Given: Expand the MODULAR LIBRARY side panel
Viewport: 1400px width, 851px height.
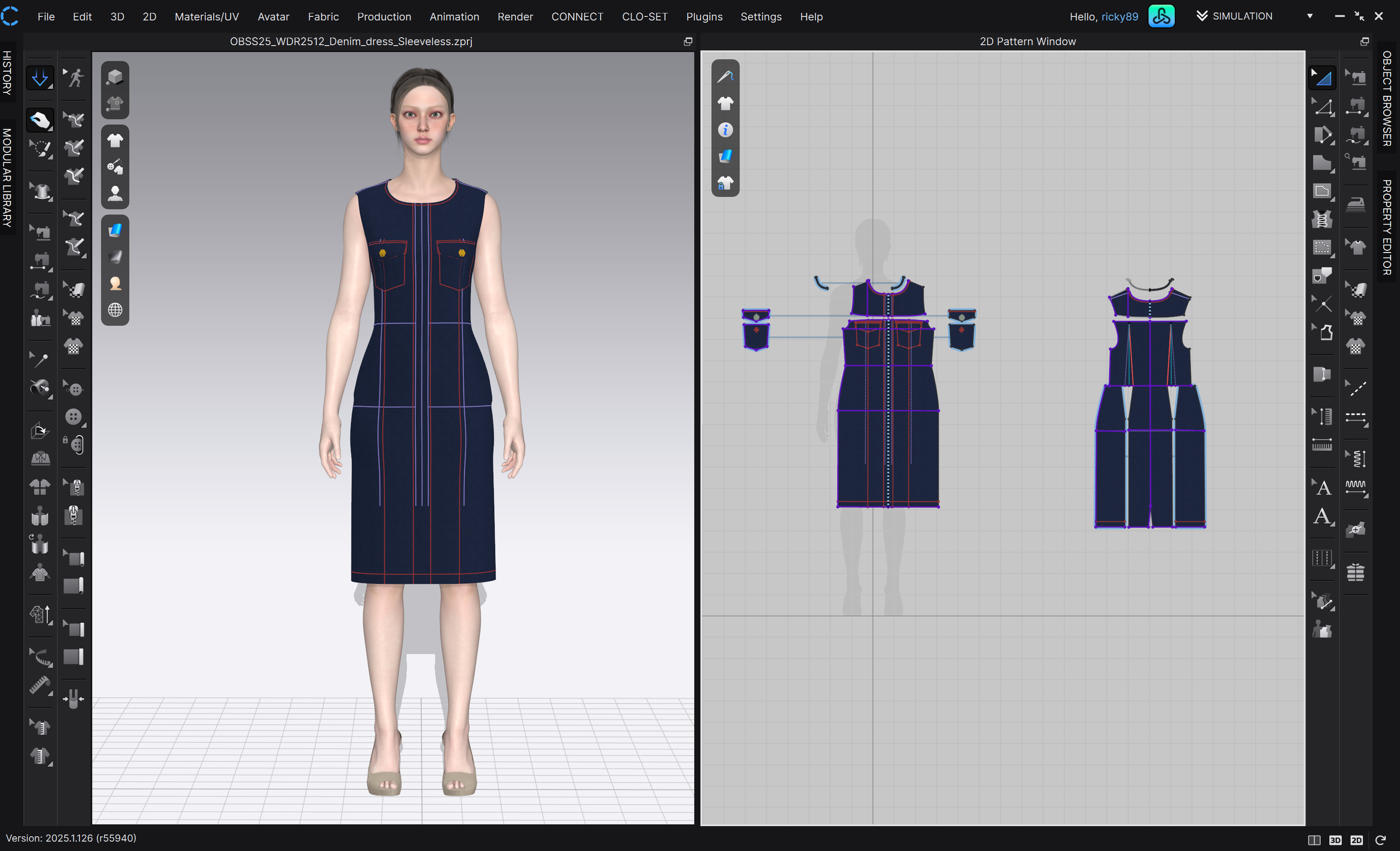Looking at the screenshot, I should pos(7,178).
